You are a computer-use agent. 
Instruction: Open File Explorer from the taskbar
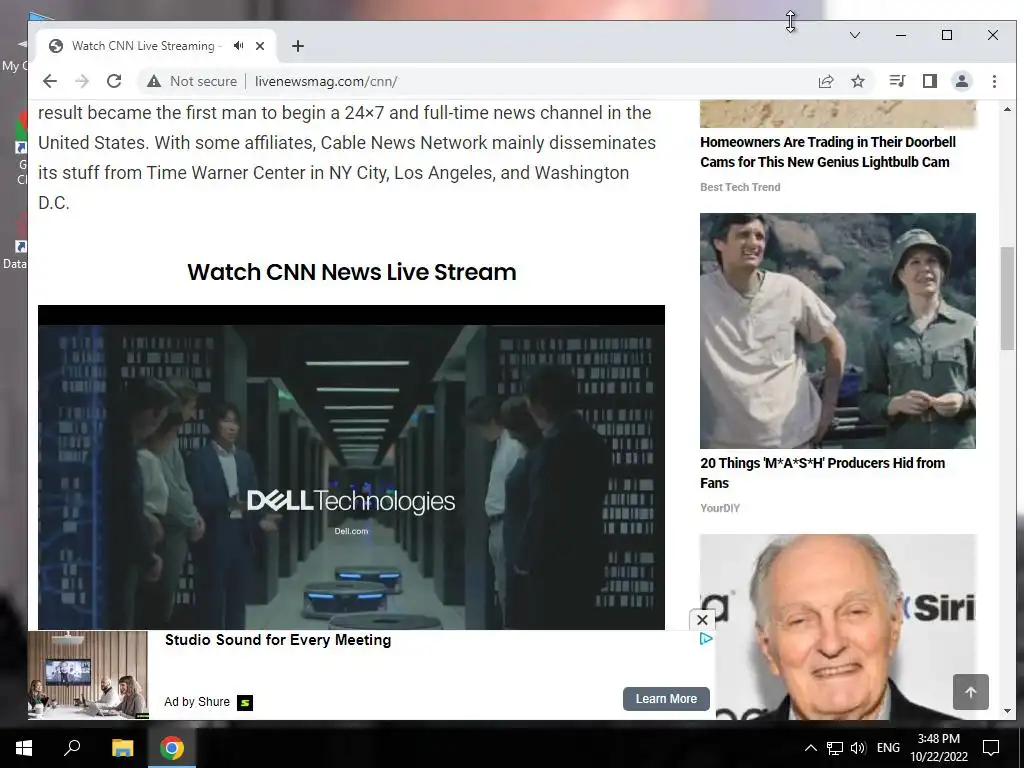pyautogui.click(x=122, y=748)
